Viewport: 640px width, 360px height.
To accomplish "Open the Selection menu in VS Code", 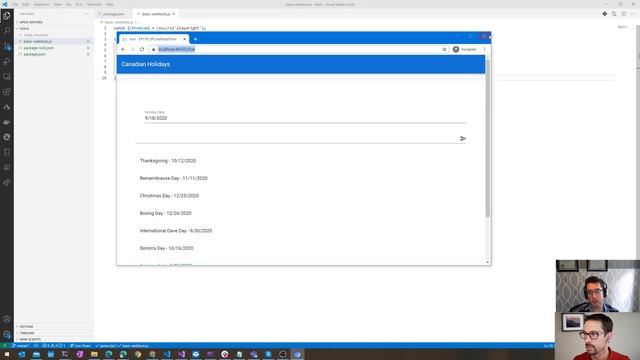I will (41, 4).
